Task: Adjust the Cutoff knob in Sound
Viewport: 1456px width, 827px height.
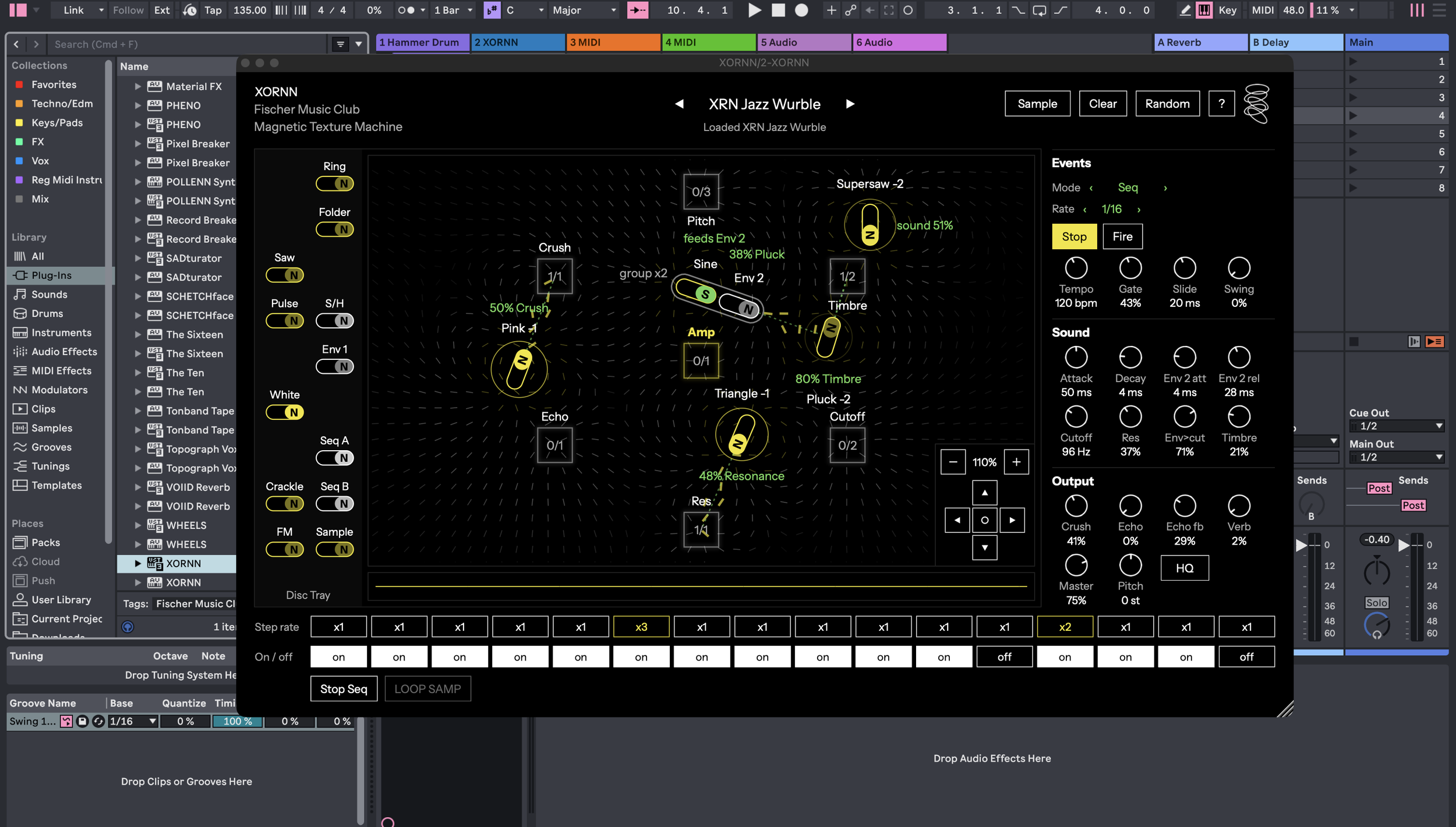Action: click(x=1076, y=417)
